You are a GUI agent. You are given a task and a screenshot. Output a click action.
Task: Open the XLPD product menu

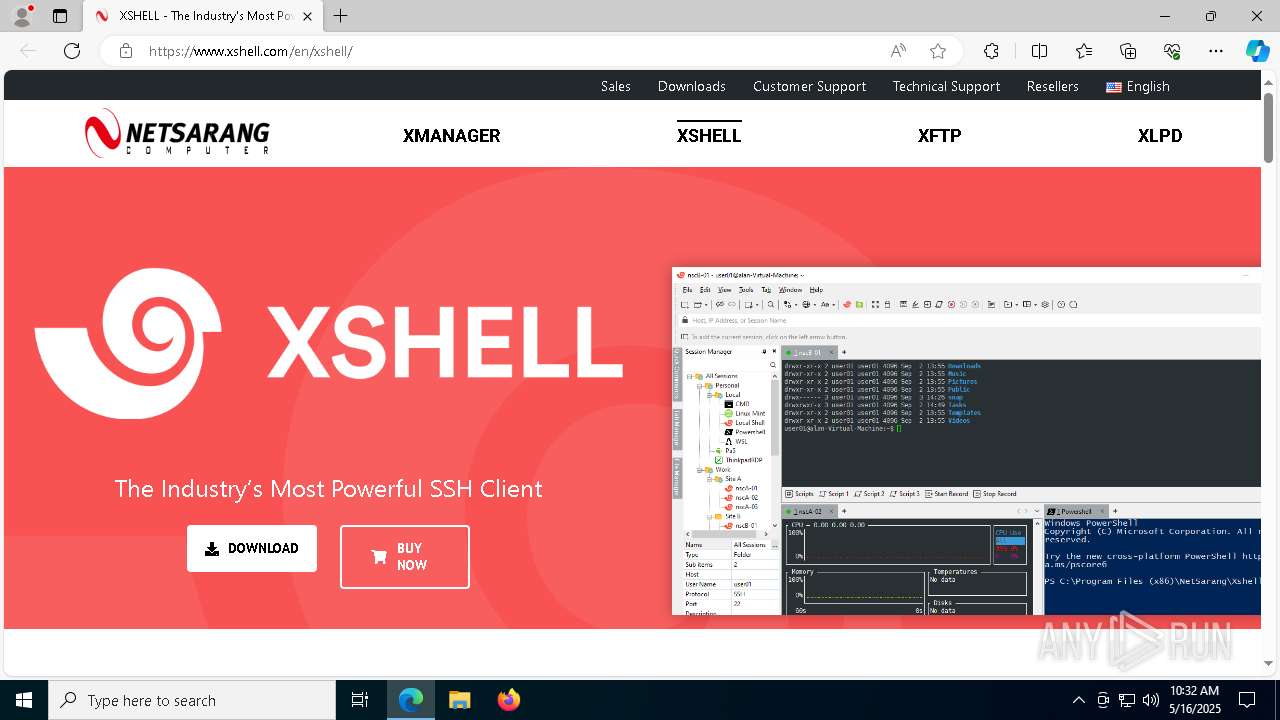click(x=1160, y=136)
